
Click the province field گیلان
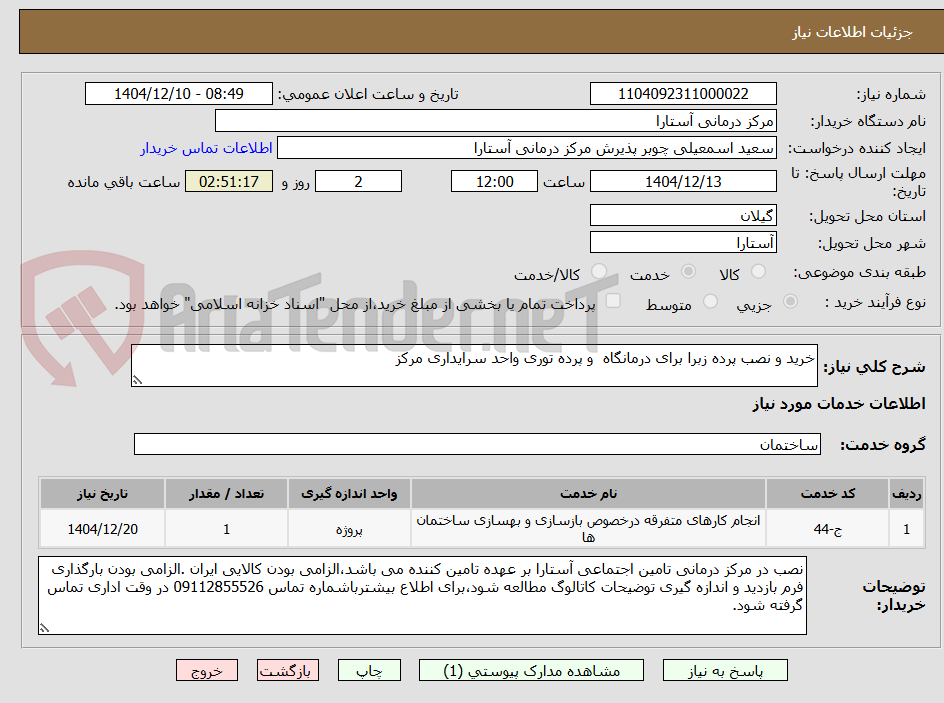683,215
